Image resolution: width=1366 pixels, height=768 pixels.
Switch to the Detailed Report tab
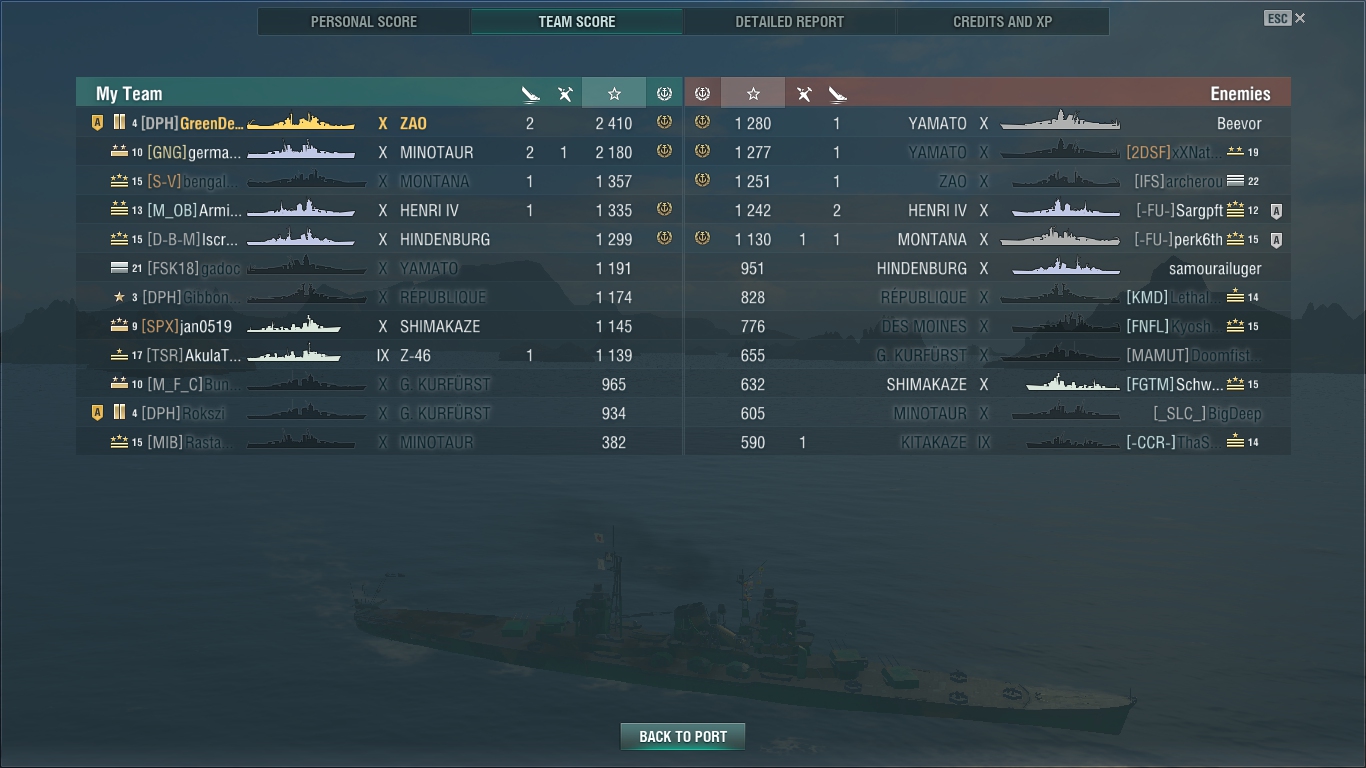[x=790, y=21]
